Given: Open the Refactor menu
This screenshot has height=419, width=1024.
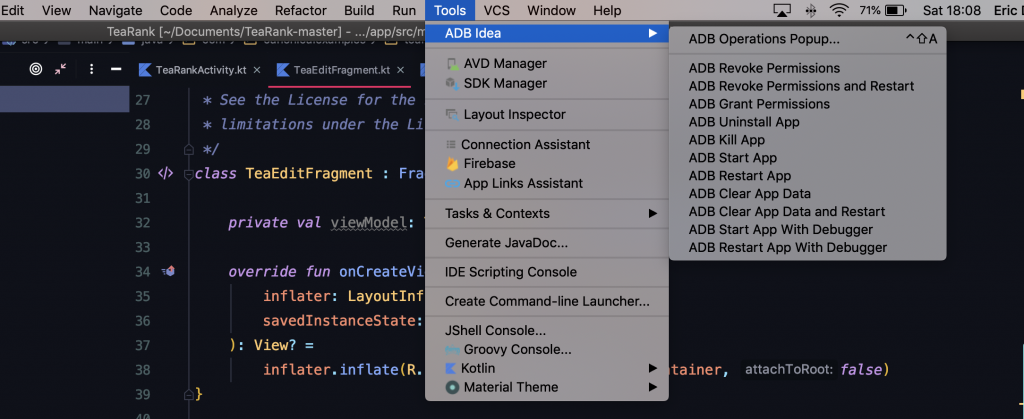Looking at the screenshot, I should click(300, 11).
